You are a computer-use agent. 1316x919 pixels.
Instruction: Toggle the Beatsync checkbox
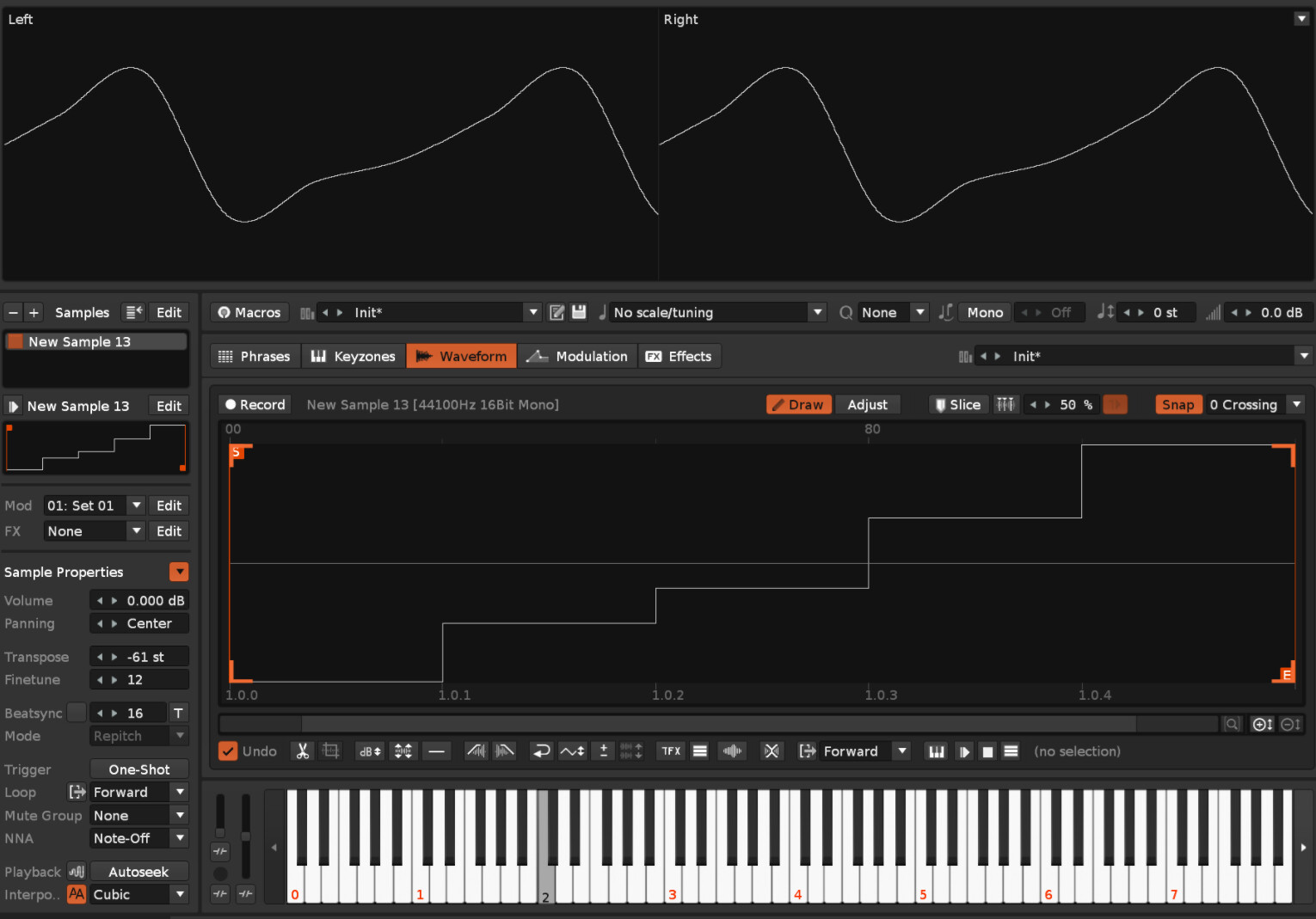pos(77,713)
